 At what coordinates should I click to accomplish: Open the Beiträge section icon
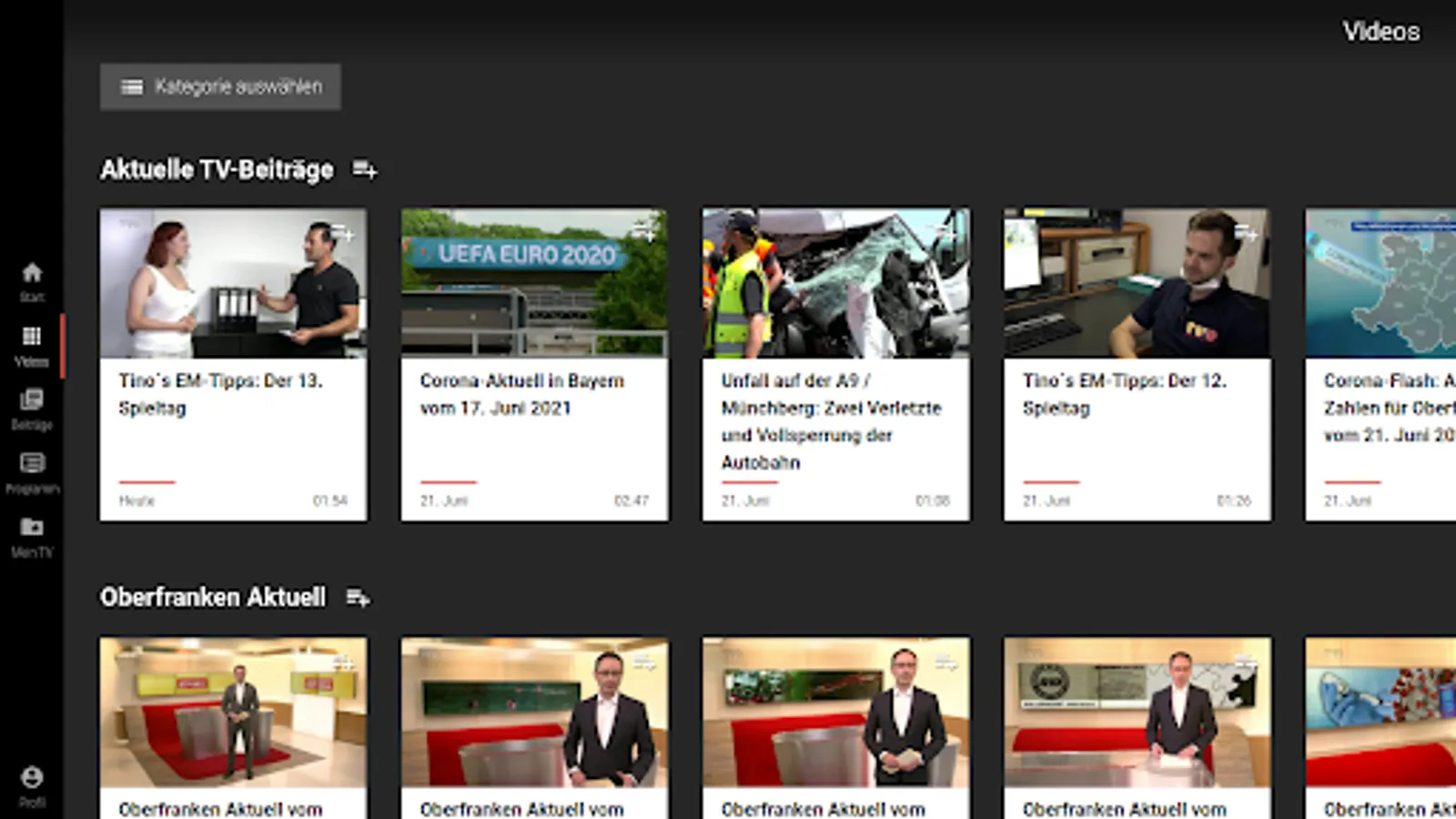(x=32, y=399)
